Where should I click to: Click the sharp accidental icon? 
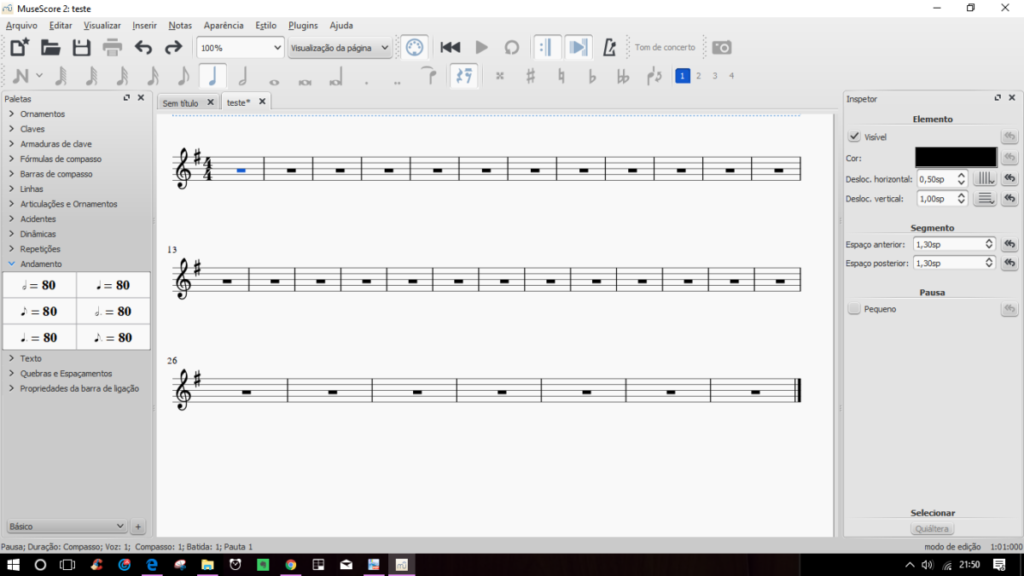pyautogui.click(x=530, y=76)
